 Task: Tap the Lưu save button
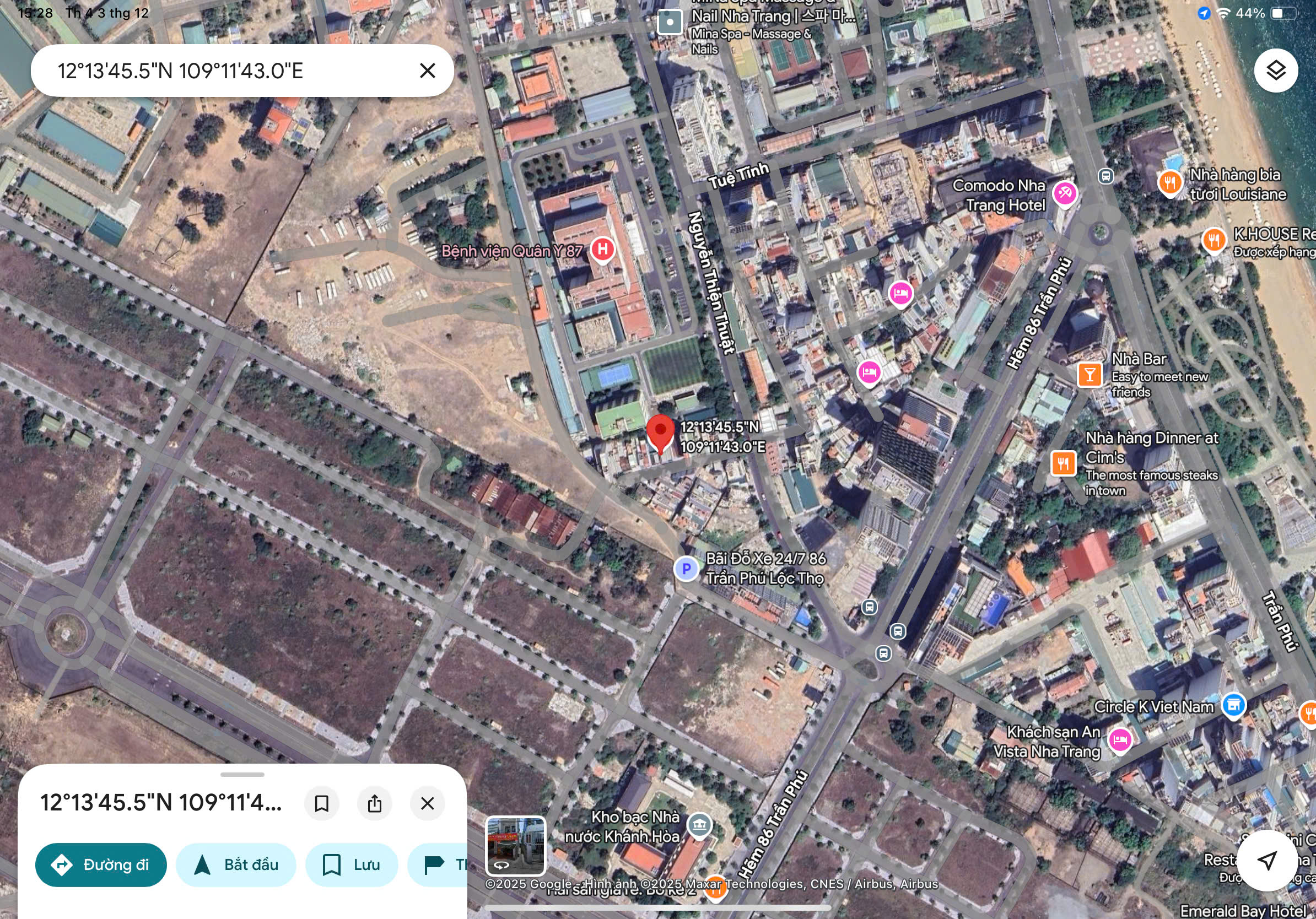[351, 864]
